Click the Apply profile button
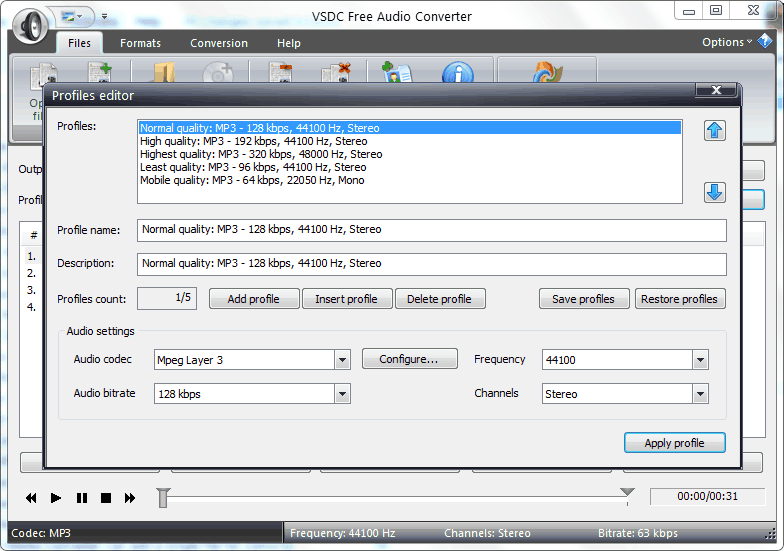 (674, 443)
